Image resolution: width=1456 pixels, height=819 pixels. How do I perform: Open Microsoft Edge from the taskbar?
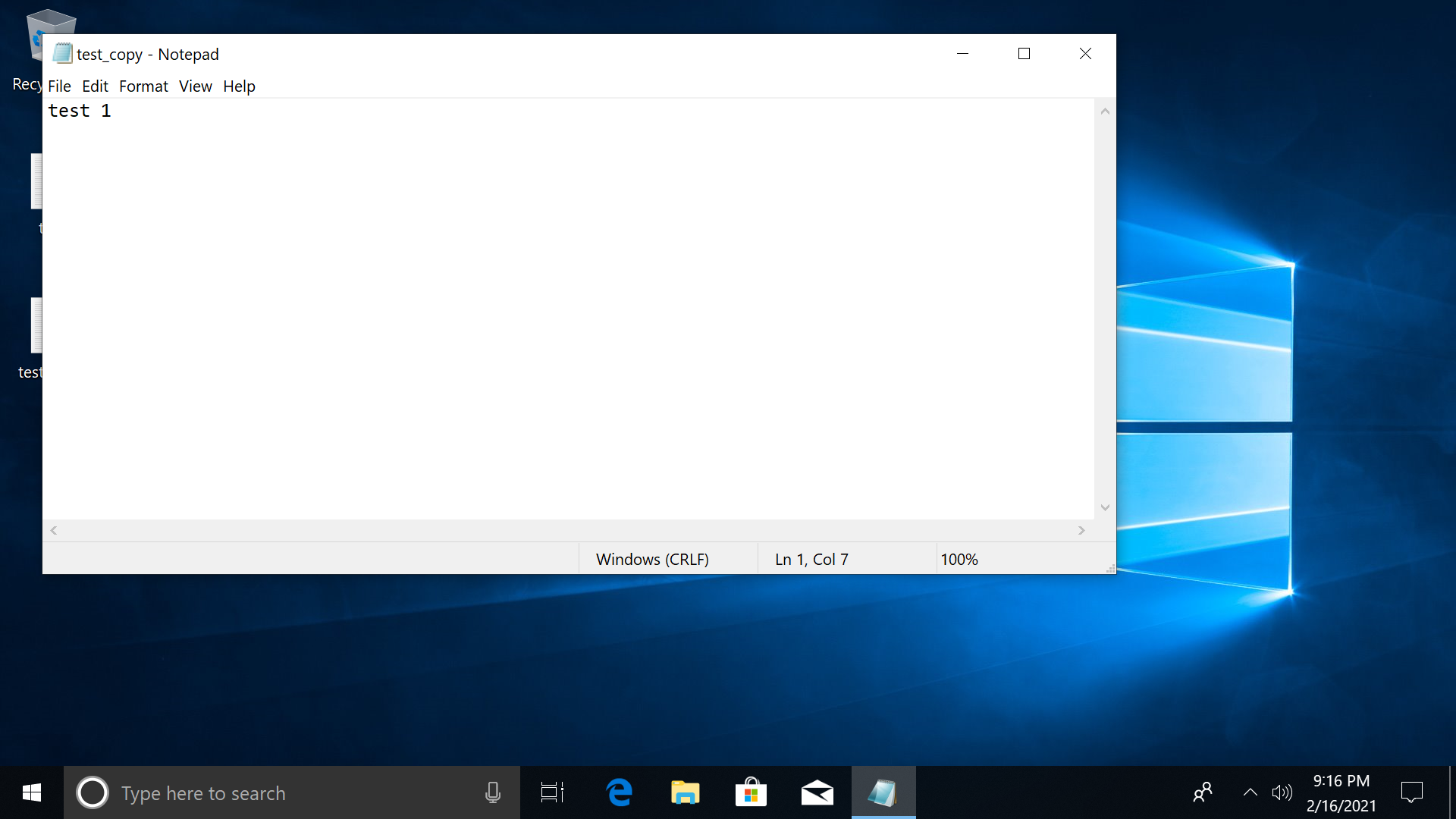click(x=619, y=792)
